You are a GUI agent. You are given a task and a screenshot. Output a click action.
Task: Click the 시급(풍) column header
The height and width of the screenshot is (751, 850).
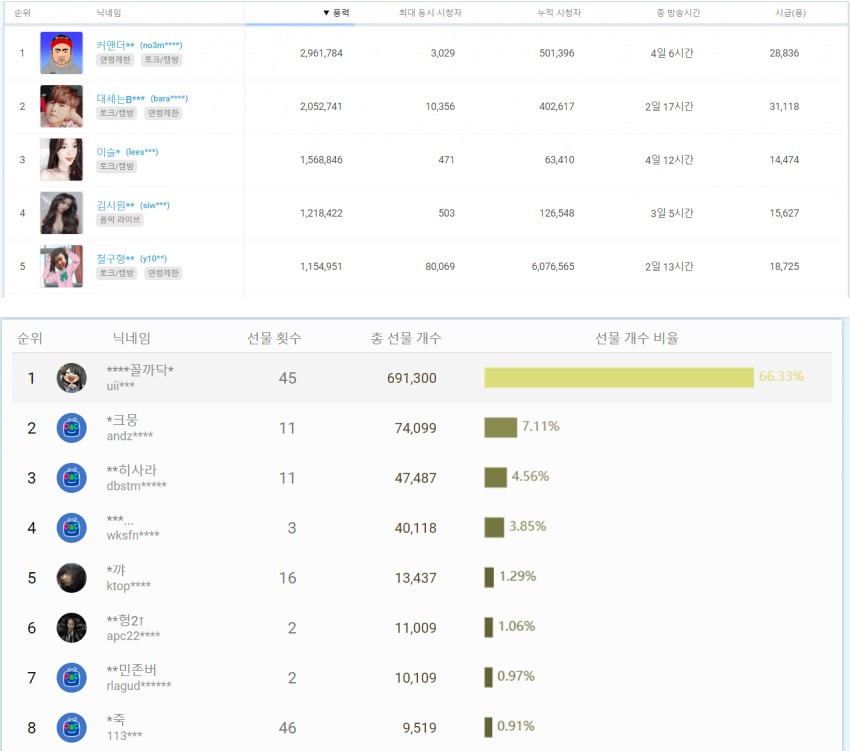pos(790,12)
